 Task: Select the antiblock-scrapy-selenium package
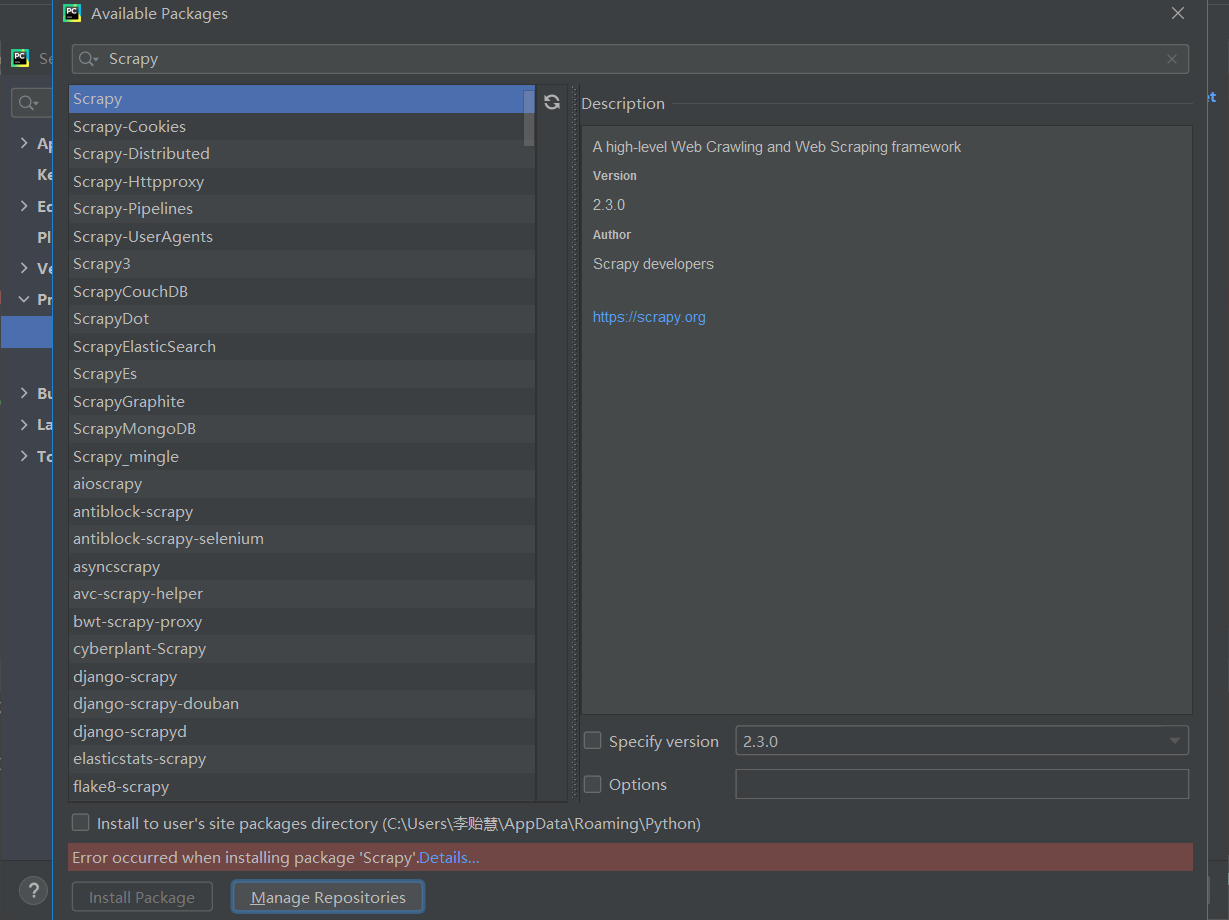tap(301, 539)
